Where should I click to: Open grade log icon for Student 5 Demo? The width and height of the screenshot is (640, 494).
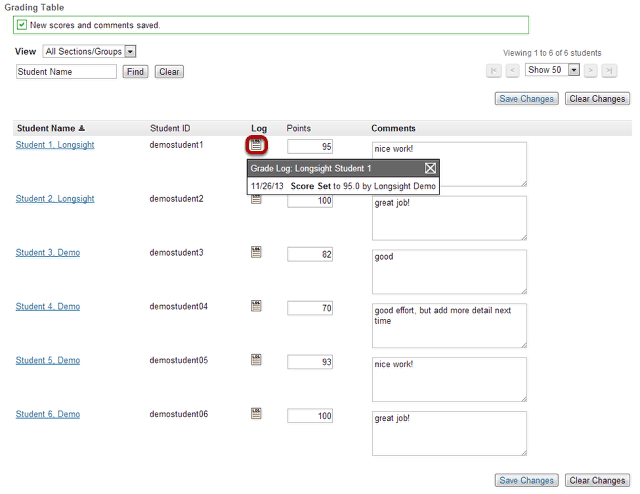click(256, 360)
